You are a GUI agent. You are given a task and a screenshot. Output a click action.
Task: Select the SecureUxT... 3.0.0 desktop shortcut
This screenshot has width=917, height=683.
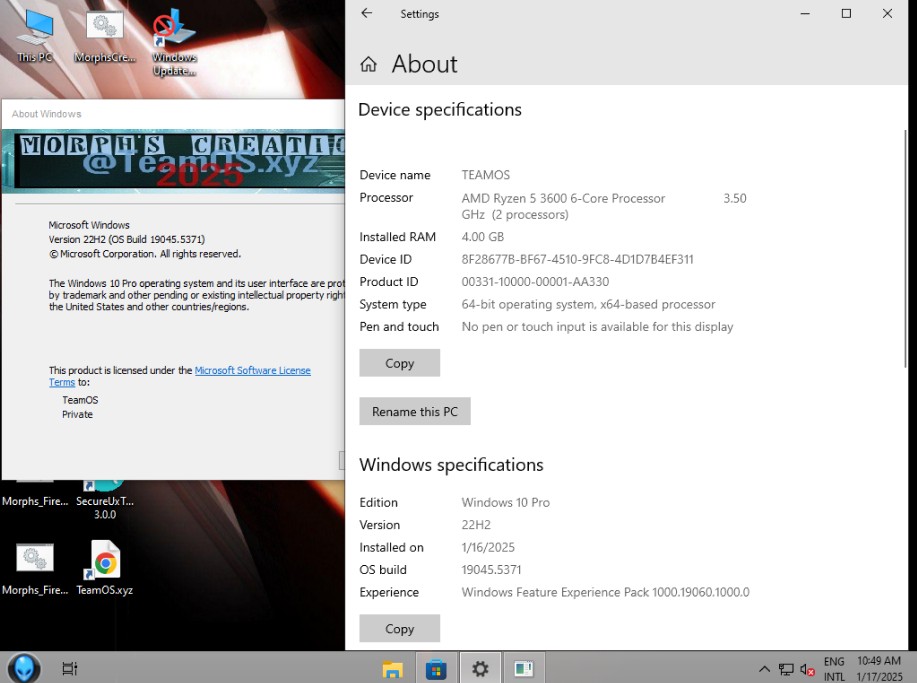(x=105, y=500)
